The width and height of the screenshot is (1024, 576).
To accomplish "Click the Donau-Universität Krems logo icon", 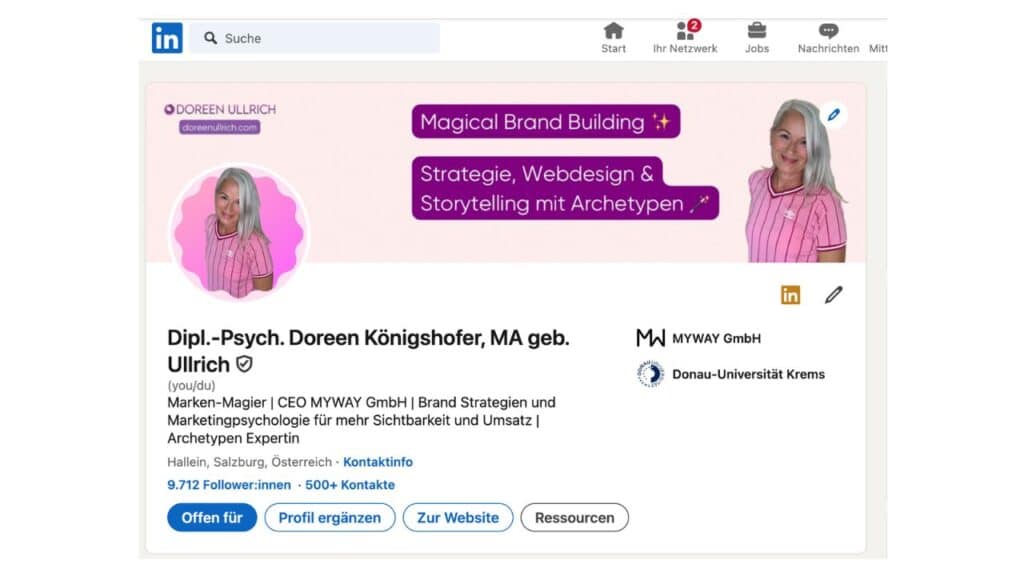I will pyautogui.click(x=650, y=374).
